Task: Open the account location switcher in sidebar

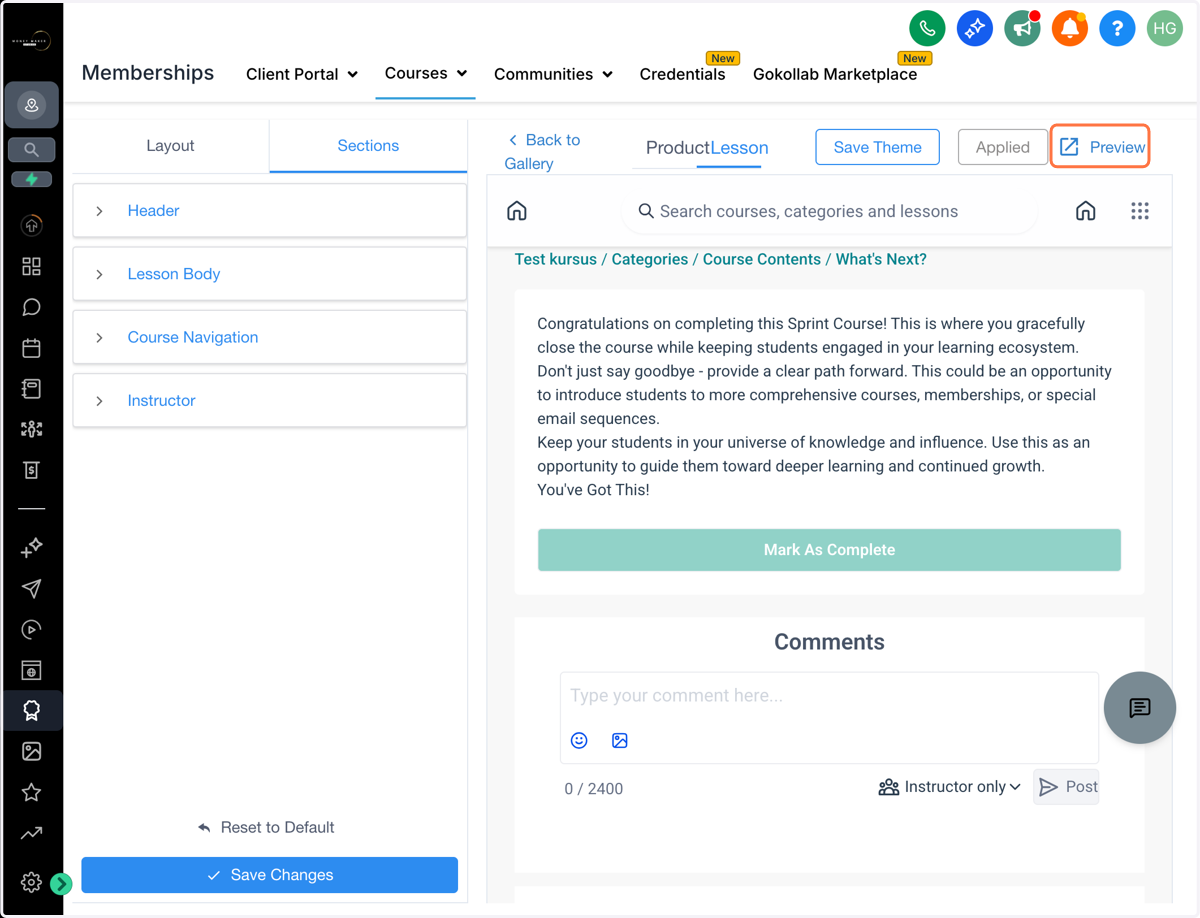Action: (31, 105)
